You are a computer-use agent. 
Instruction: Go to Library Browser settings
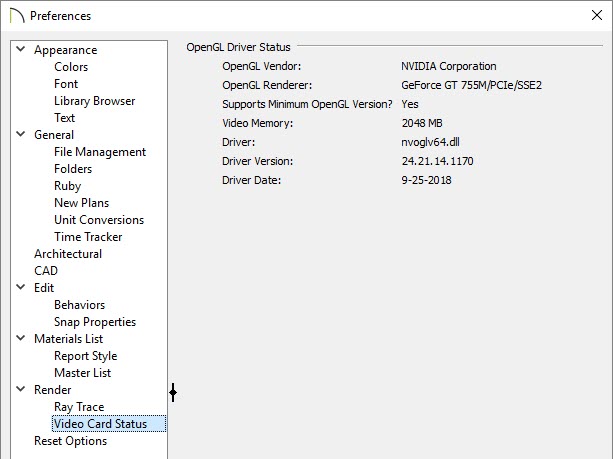(x=95, y=101)
